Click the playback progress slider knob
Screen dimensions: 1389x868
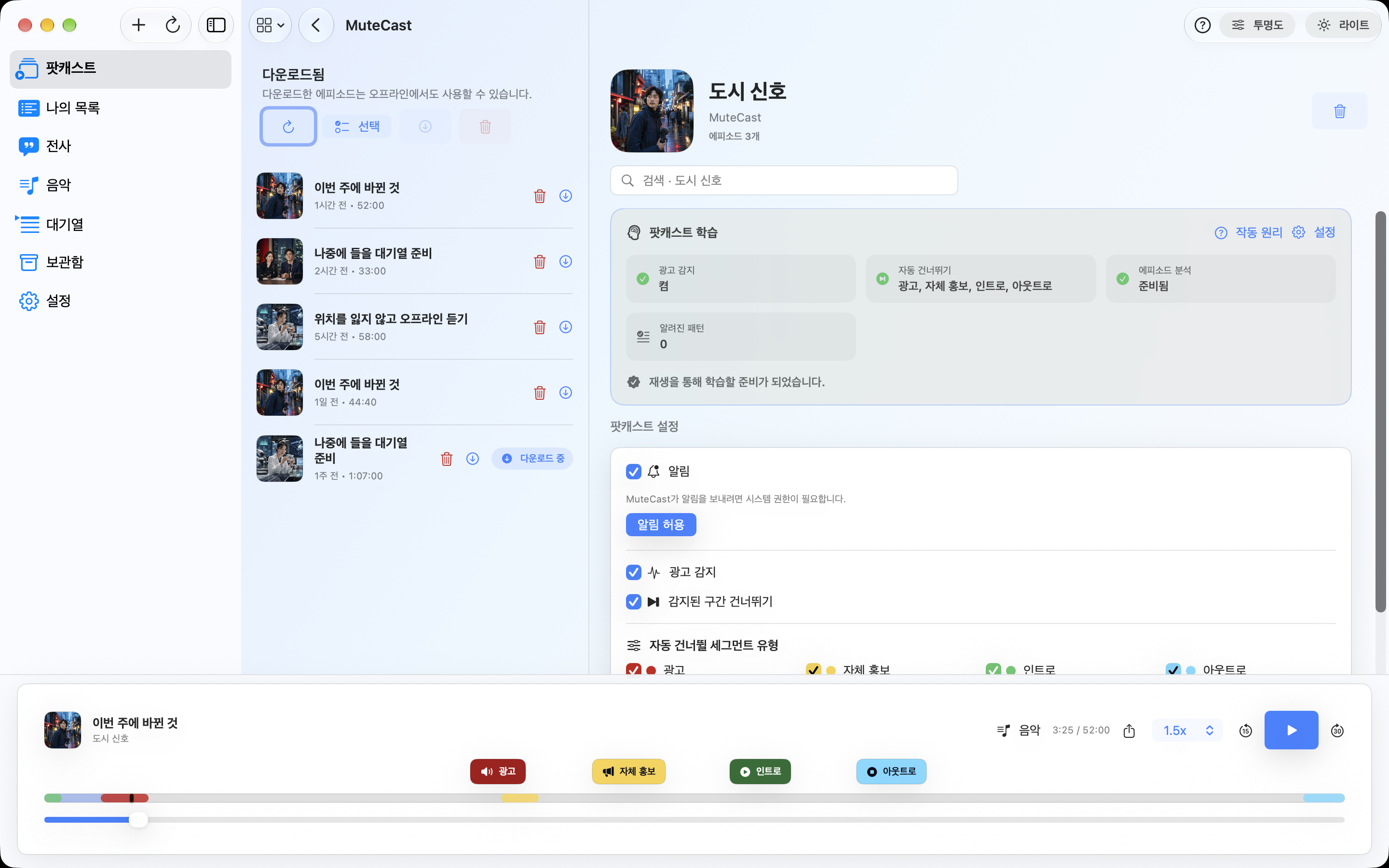138,820
